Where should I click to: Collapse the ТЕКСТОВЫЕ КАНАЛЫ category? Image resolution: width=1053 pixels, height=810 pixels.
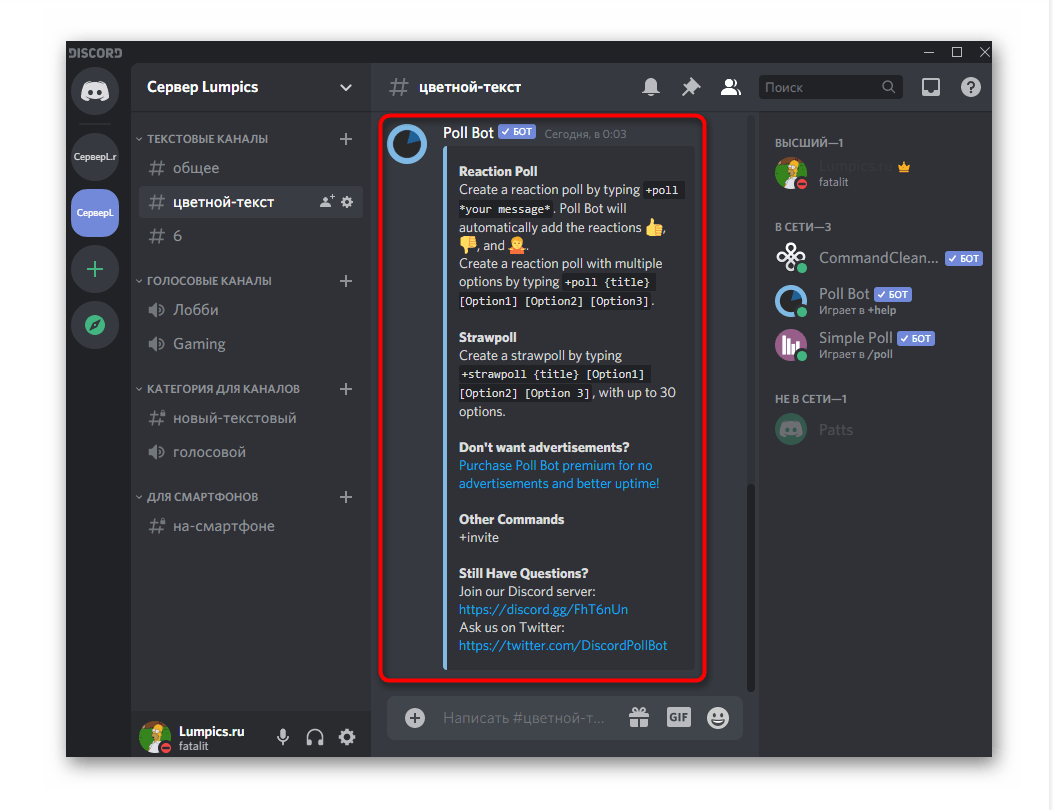click(207, 139)
